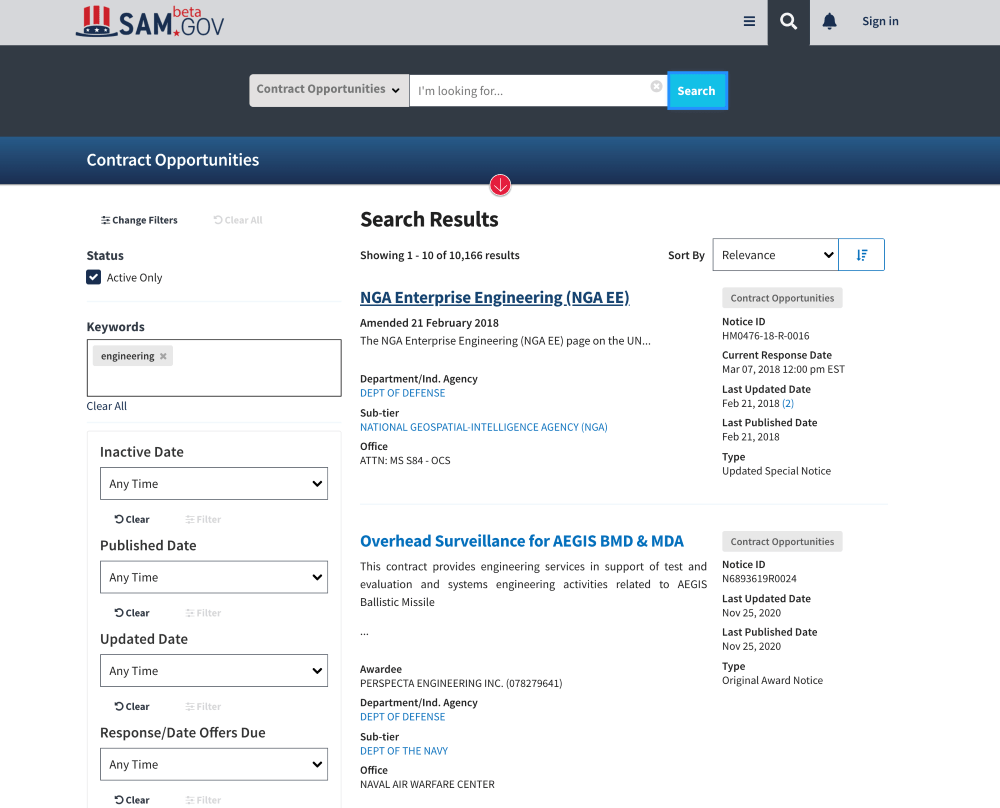Click Filter under Response/Date Offers Due
1000x808 pixels.
pos(203,800)
